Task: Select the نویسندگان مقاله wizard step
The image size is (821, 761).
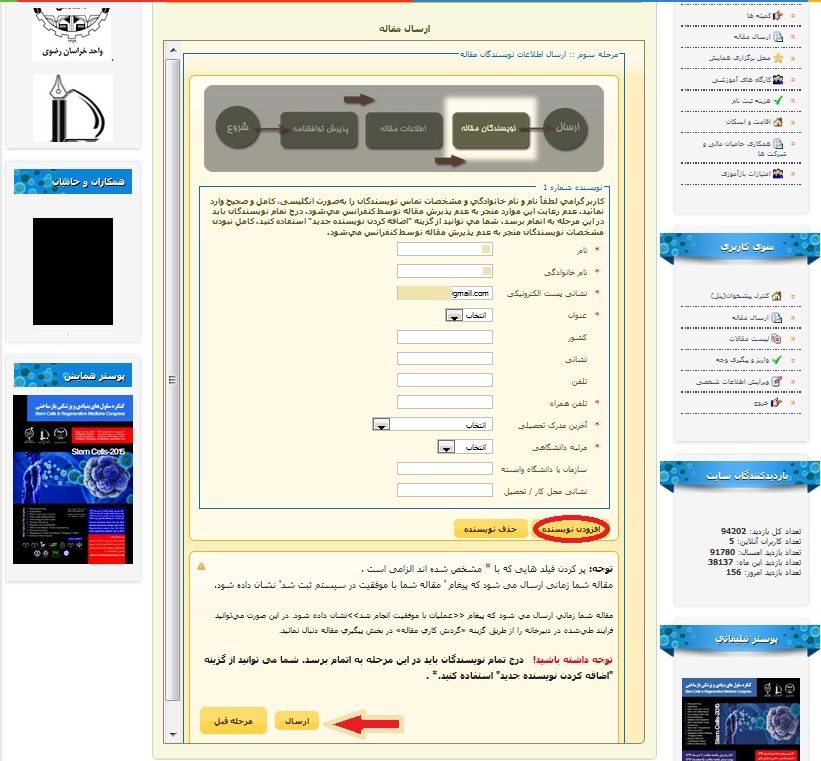Action: click(x=491, y=129)
